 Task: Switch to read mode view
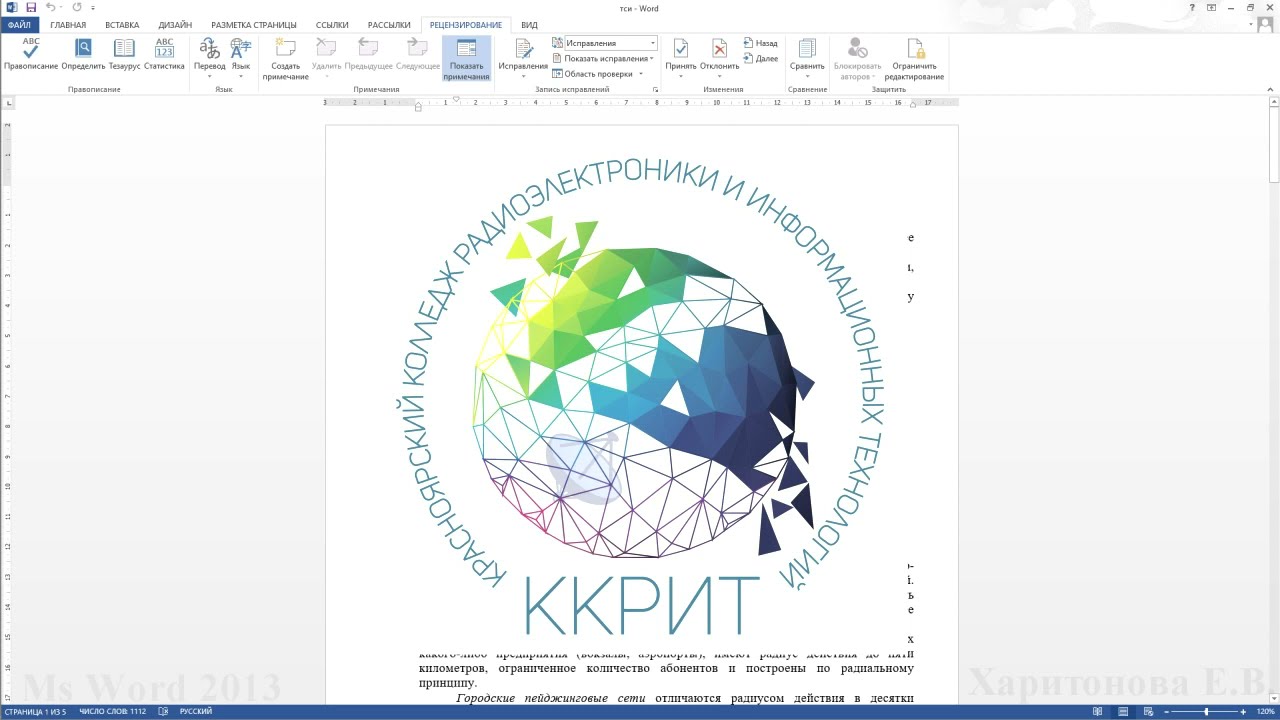point(1098,712)
